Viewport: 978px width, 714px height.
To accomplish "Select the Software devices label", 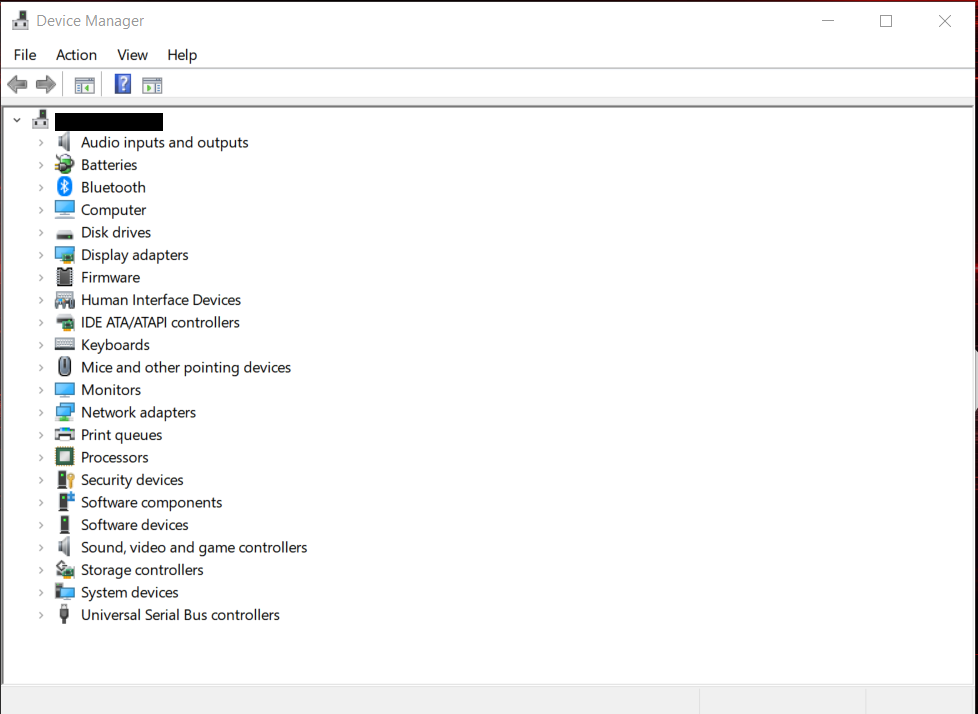I will (x=135, y=524).
